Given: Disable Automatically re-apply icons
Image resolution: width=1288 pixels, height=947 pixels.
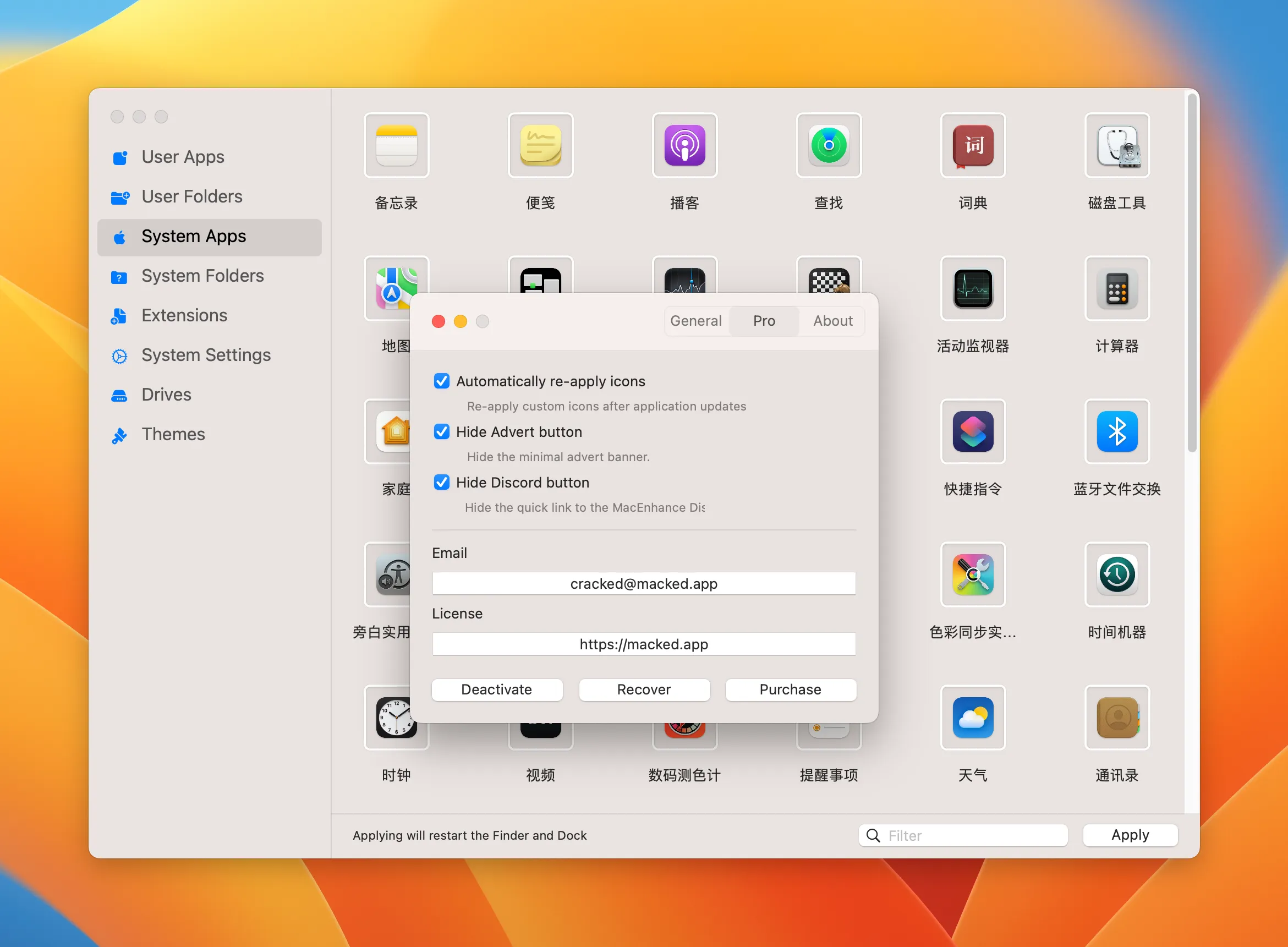Looking at the screenshot, I should point(441,381).
